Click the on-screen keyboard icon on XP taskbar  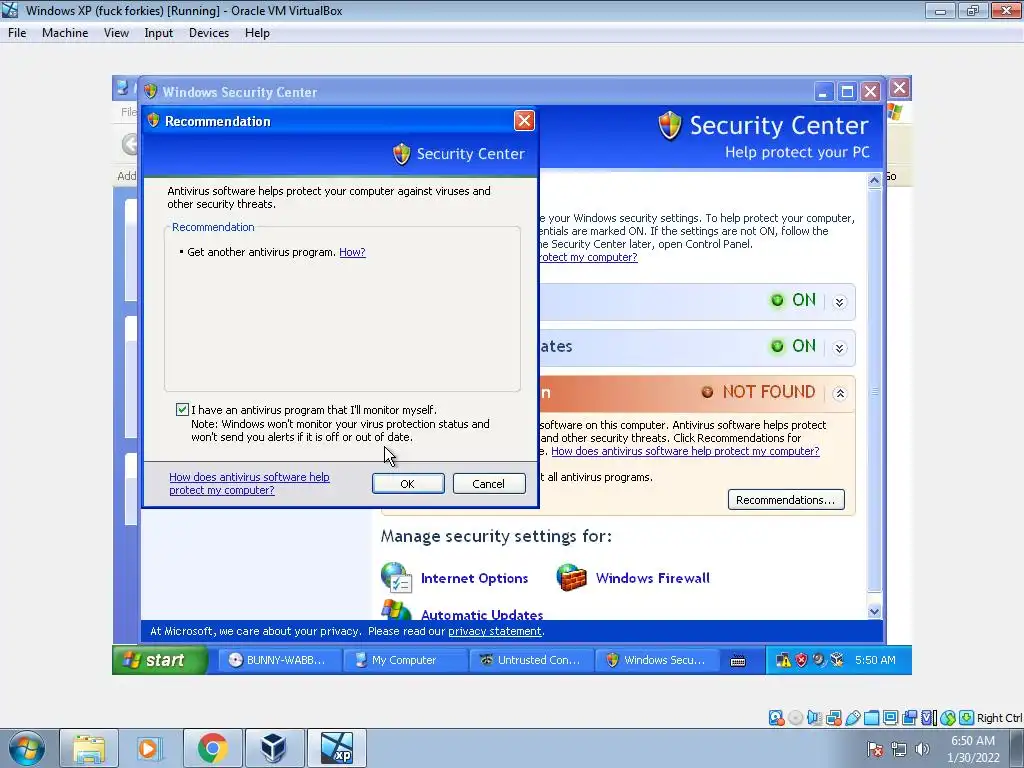pos(738,660)
